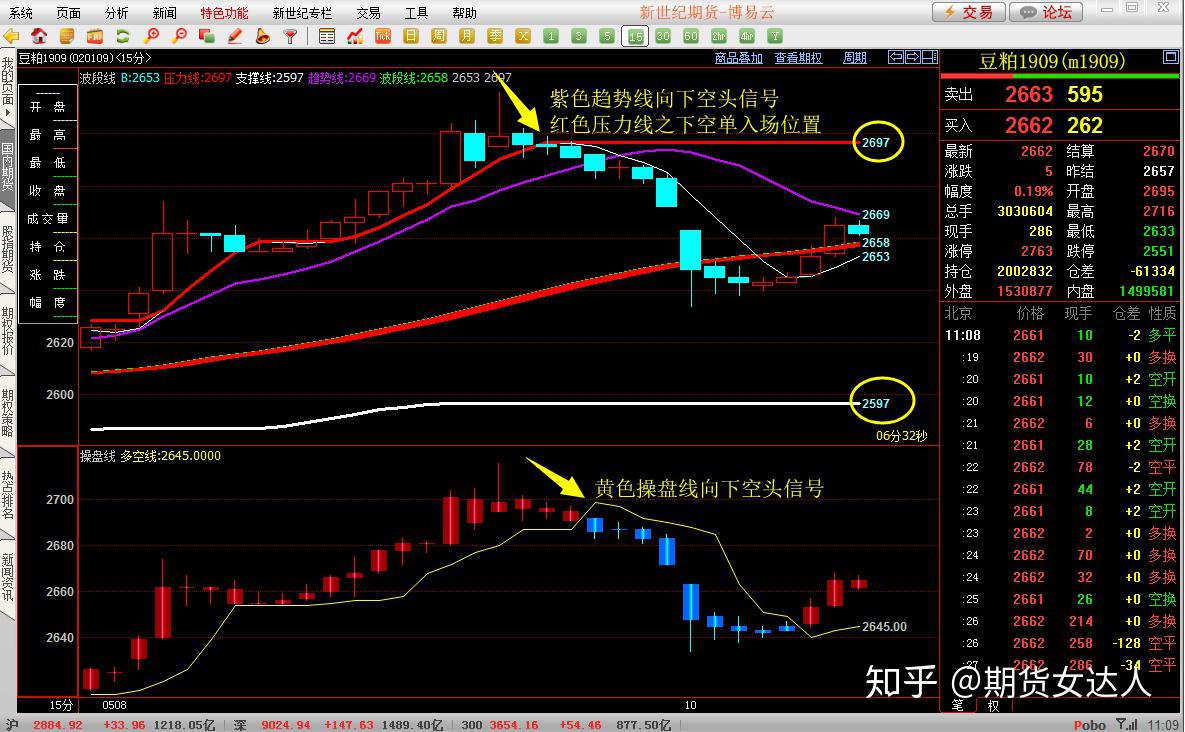The image size is (1185, 732).
Task: Zoom out with the minus magnifier
Action: click(179, 36)
